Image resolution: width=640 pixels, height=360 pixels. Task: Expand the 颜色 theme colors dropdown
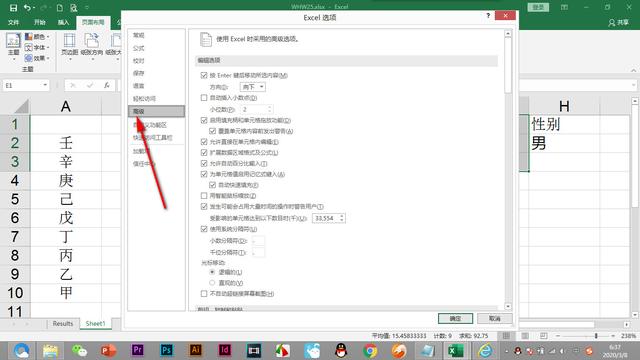coord(48,37)
